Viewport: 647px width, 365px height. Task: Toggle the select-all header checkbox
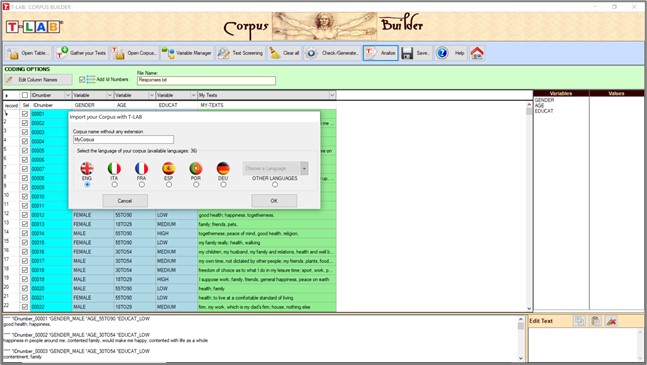tap(25, 95)
